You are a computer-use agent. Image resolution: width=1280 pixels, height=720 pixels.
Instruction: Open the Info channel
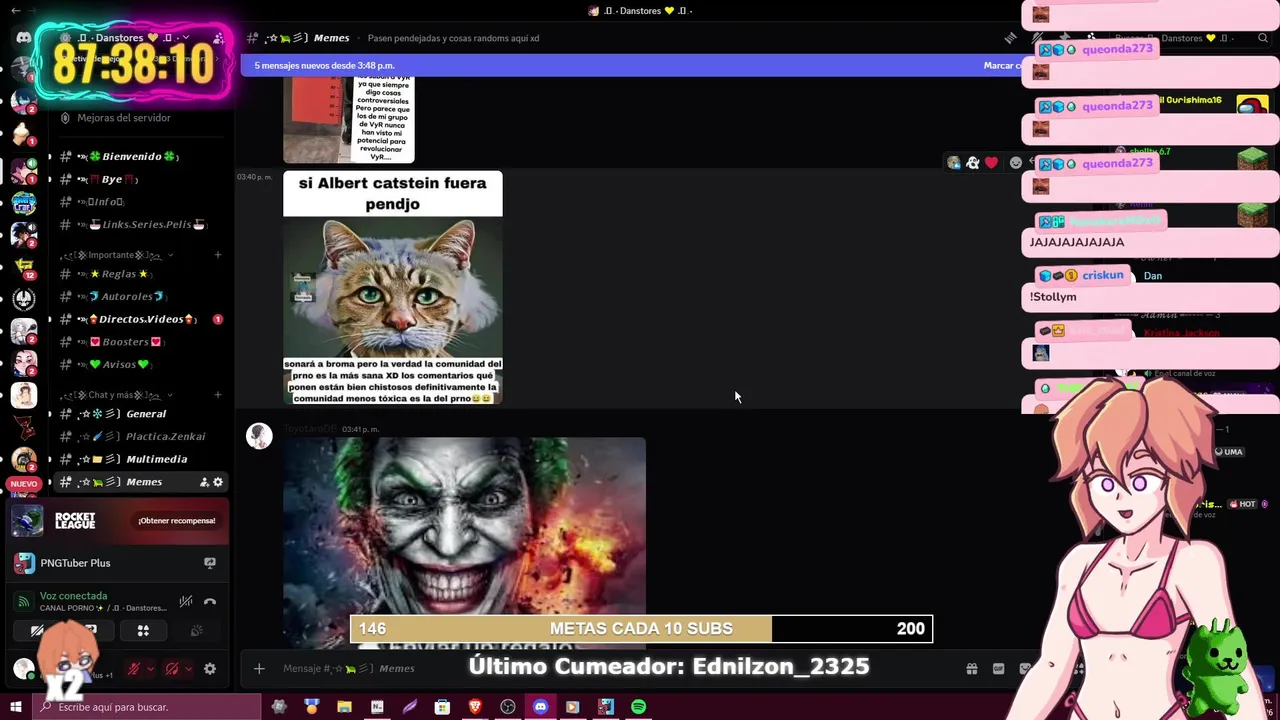tap(140, 202)
